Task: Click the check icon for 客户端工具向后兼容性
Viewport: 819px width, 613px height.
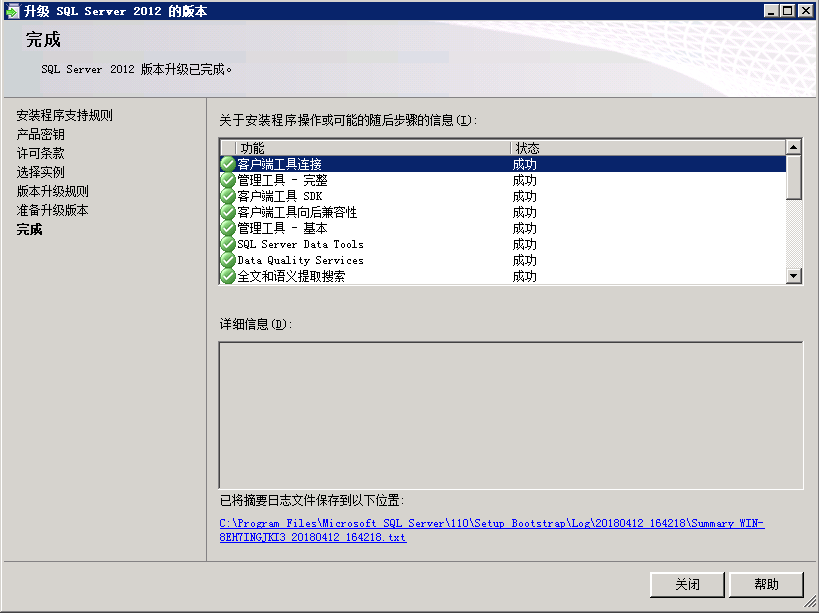Action: [x=228, y=212]
